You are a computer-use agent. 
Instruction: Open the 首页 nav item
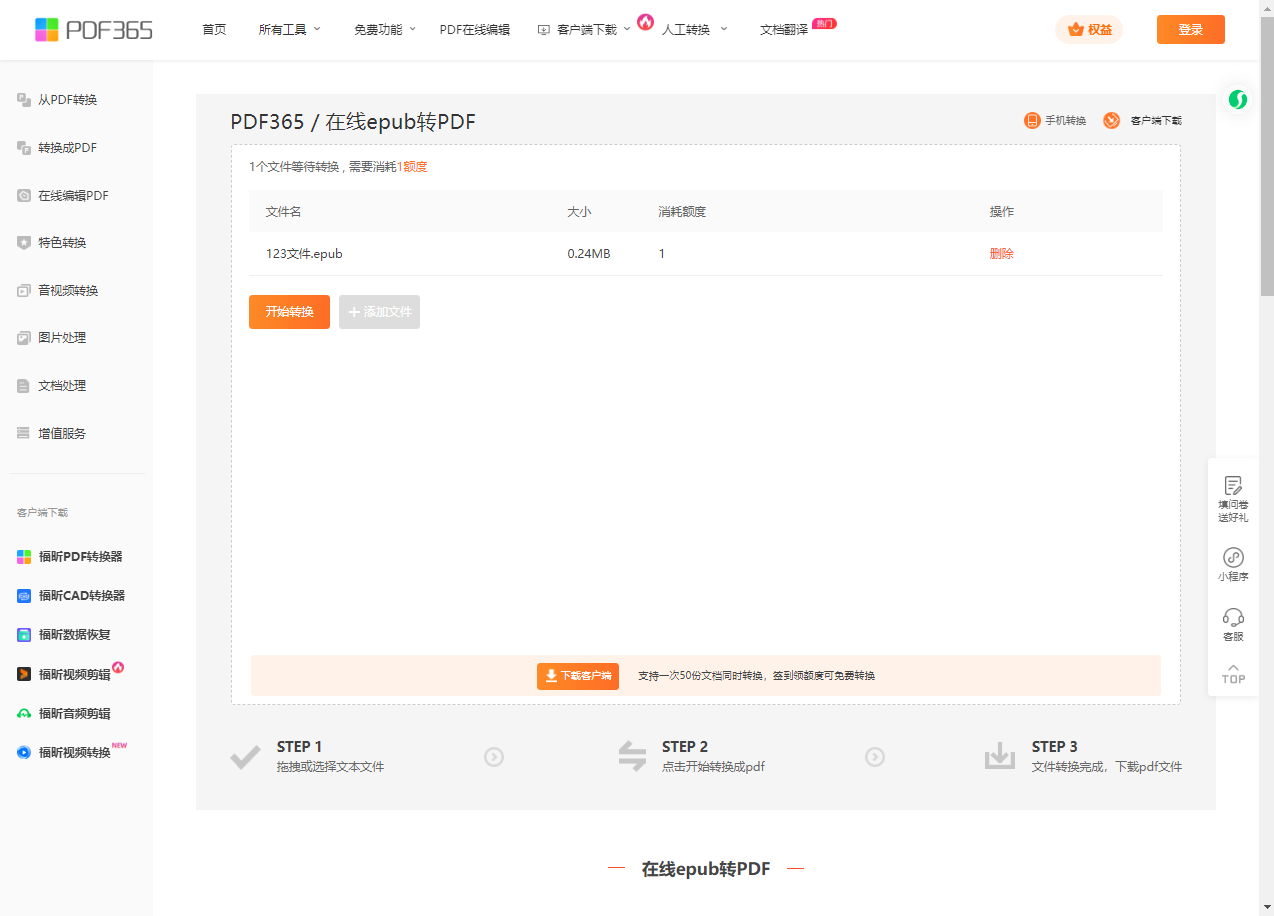tap(214, 30)
